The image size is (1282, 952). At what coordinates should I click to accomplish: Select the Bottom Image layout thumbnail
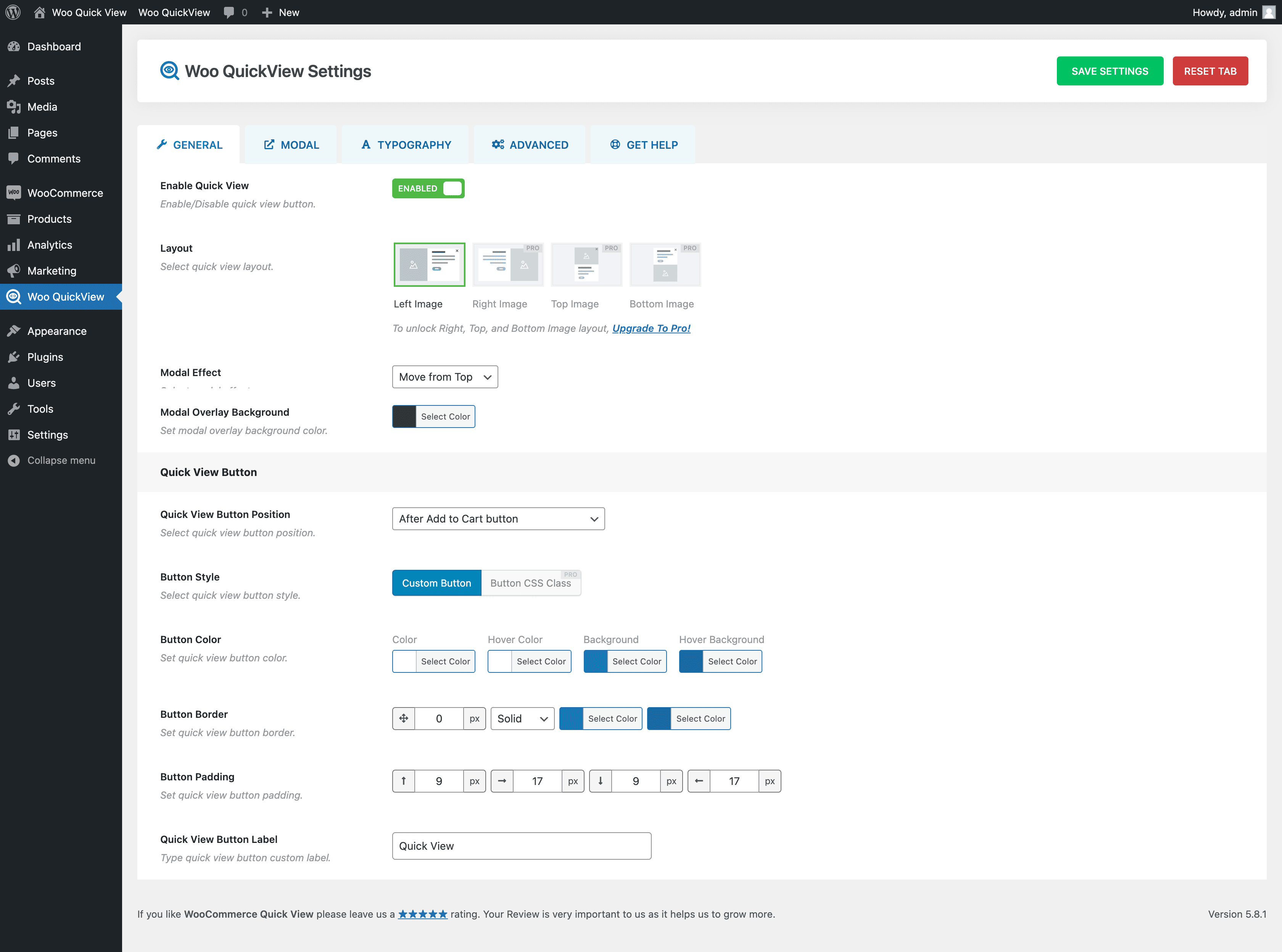coord(665,265)
